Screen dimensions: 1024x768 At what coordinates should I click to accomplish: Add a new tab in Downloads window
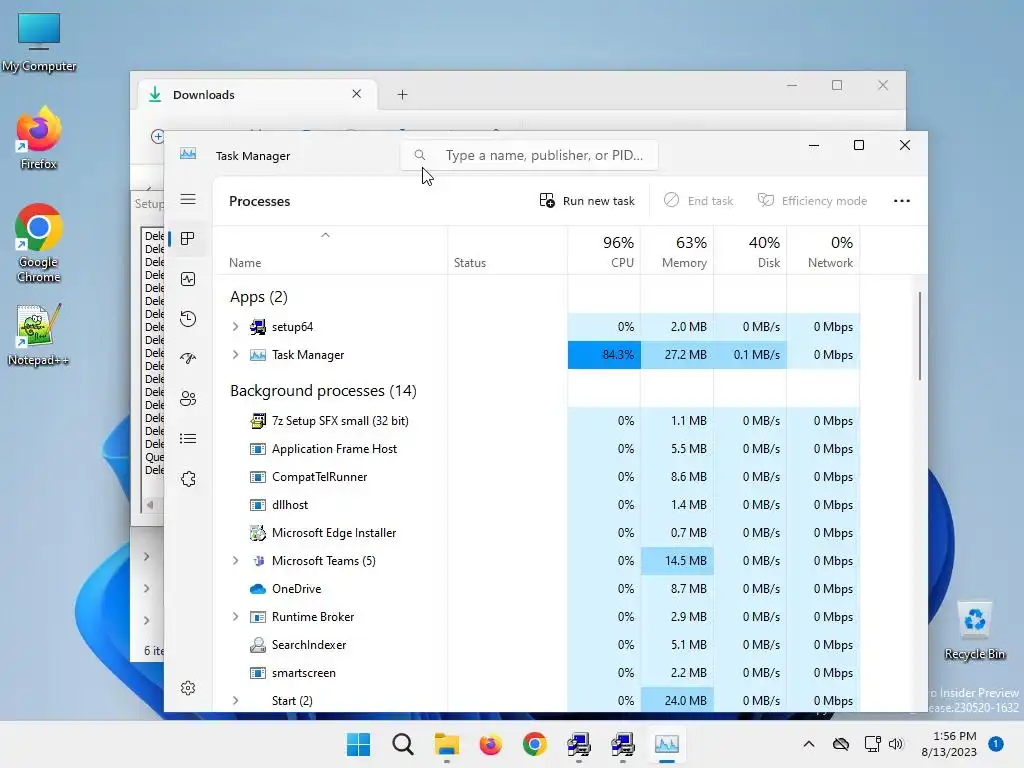(x=402, y=95)
